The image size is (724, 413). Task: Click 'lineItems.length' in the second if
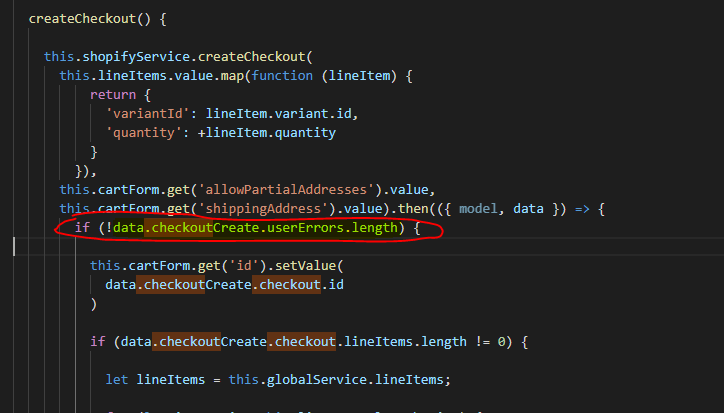[405, 342]
